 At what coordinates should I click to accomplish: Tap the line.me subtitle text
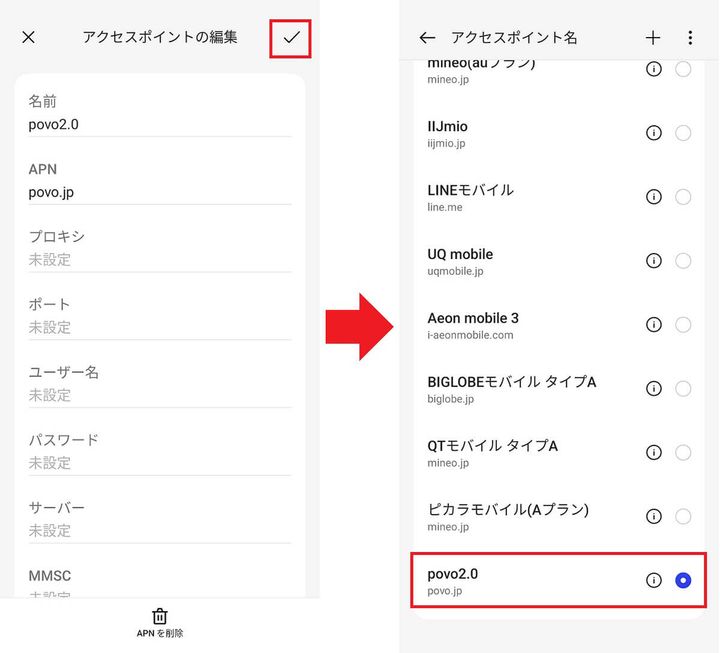tap(444, 207)
